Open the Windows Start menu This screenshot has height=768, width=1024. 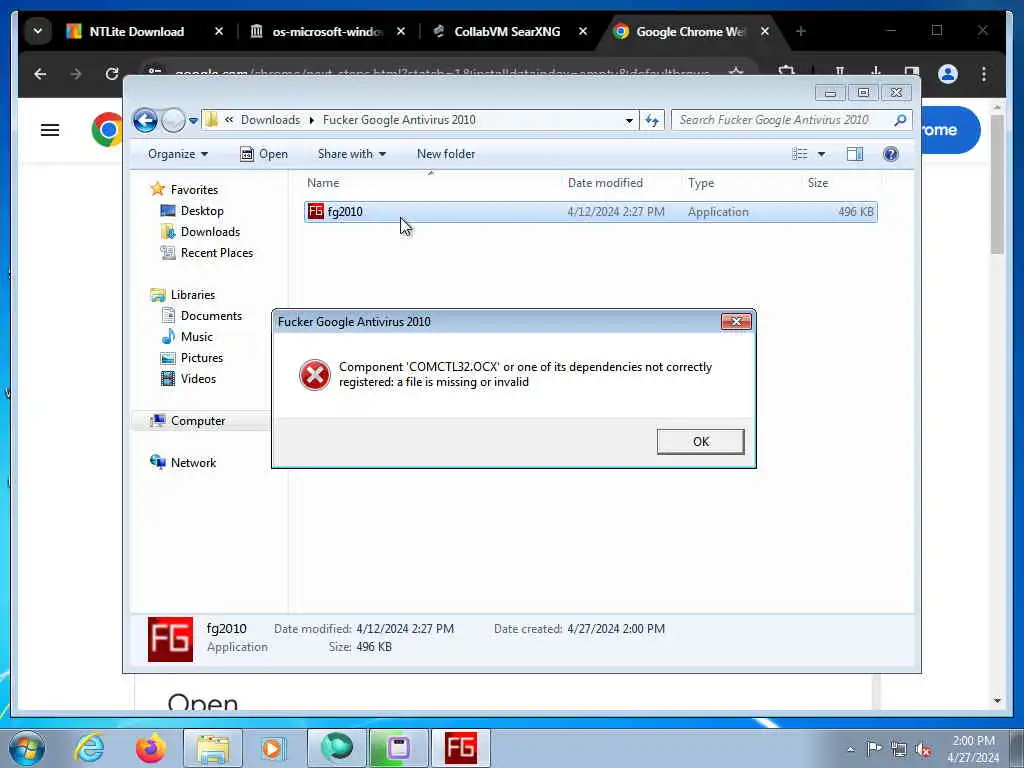point(26,748)
